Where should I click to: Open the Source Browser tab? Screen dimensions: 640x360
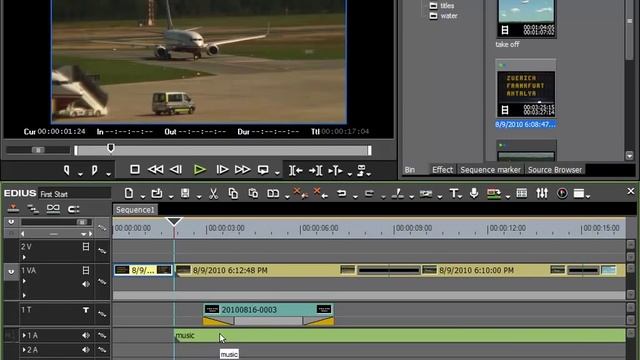click(555, 170)
